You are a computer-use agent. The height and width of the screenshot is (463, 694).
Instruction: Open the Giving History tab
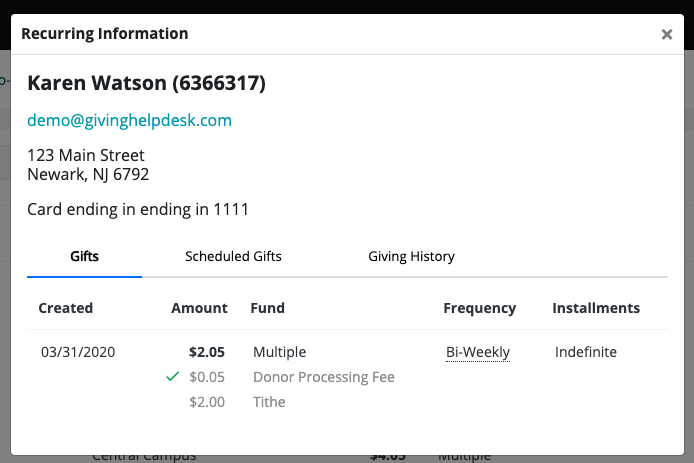click(411, 256)
